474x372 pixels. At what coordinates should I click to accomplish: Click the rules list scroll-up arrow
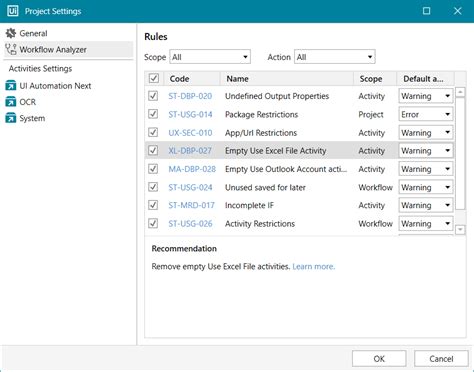460,92
